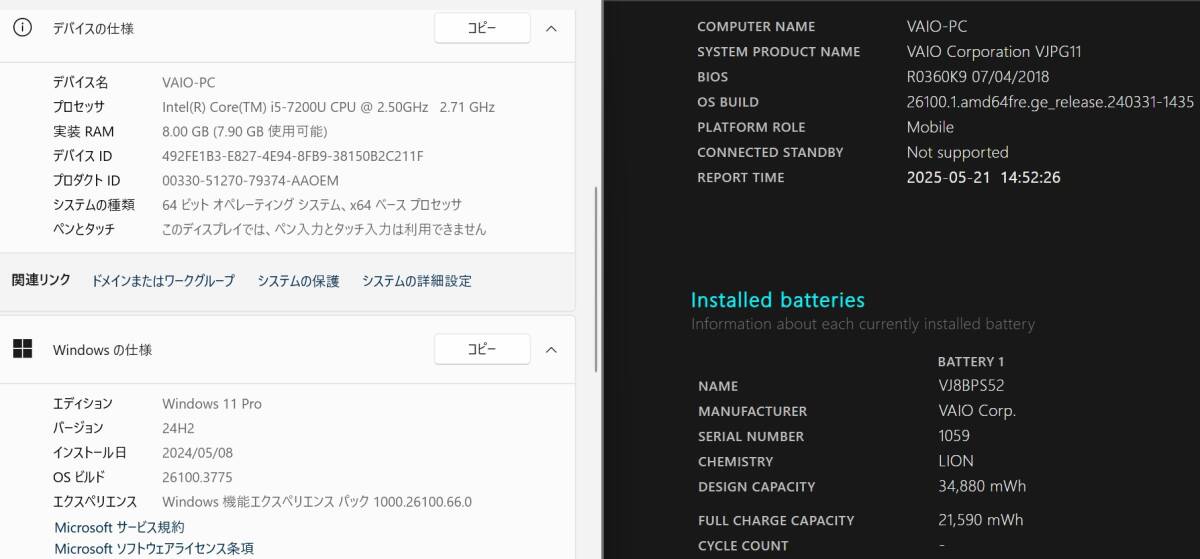Copy device specifications with the top コピー button

click(482, 28)
